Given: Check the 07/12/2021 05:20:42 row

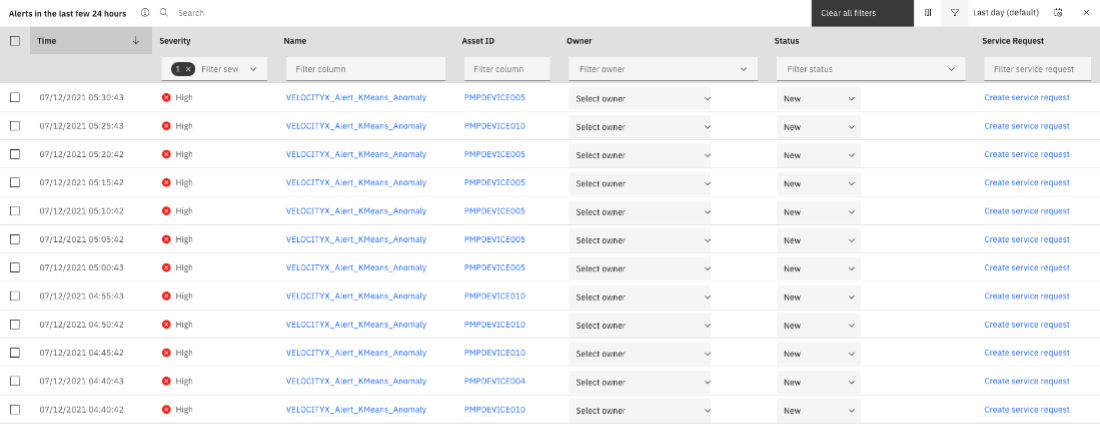Looking at the screenshot, I should click(15, 154).
